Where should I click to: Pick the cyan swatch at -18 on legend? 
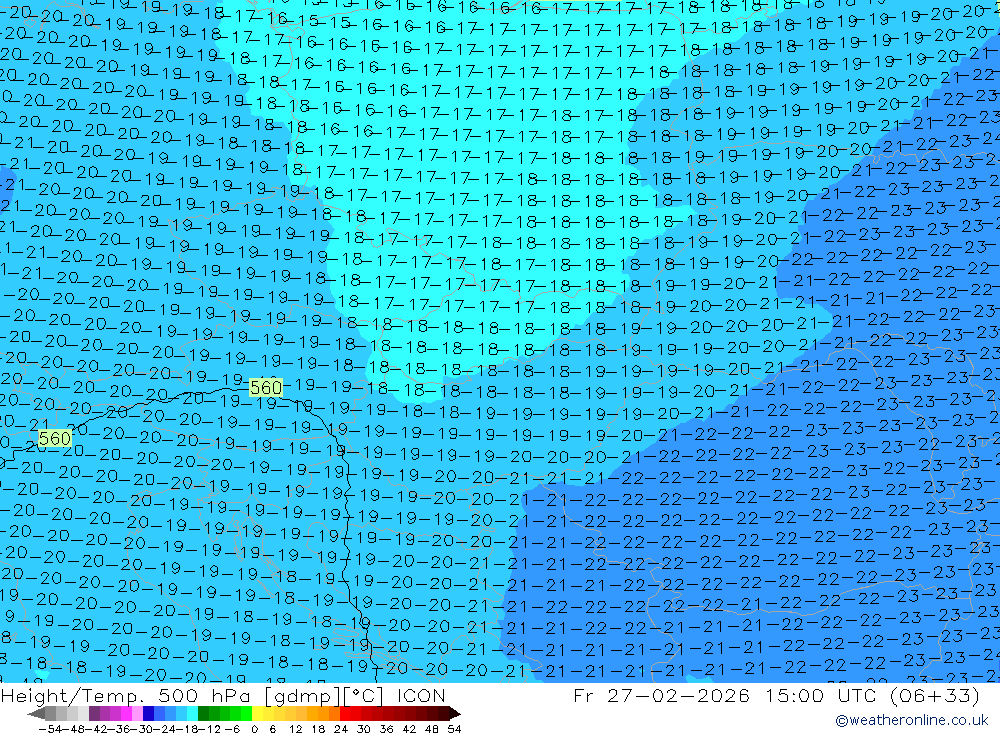tap(192, 714)
